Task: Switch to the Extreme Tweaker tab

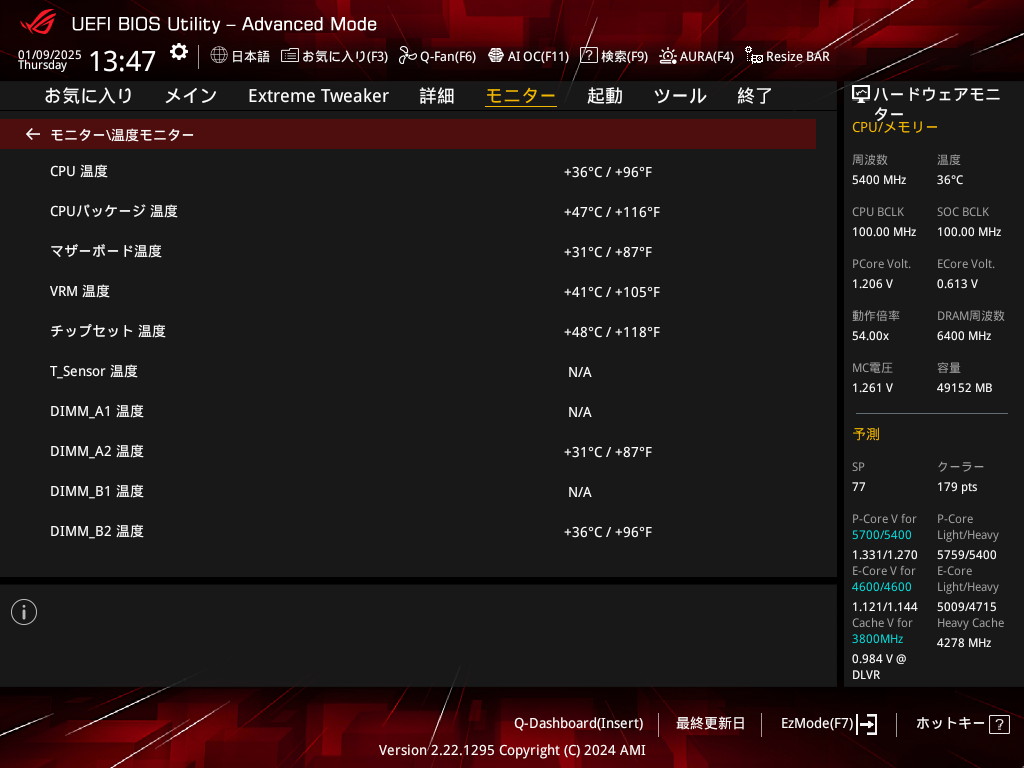Action: tap(318, 96)
